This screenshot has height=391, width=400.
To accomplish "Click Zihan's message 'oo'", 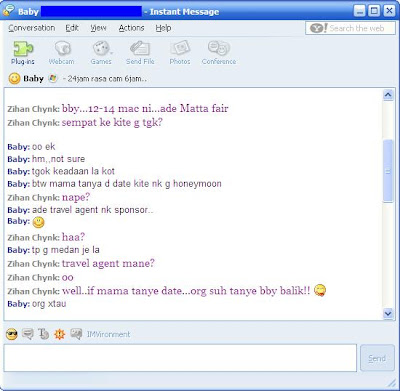I will (x=68, y=277).
